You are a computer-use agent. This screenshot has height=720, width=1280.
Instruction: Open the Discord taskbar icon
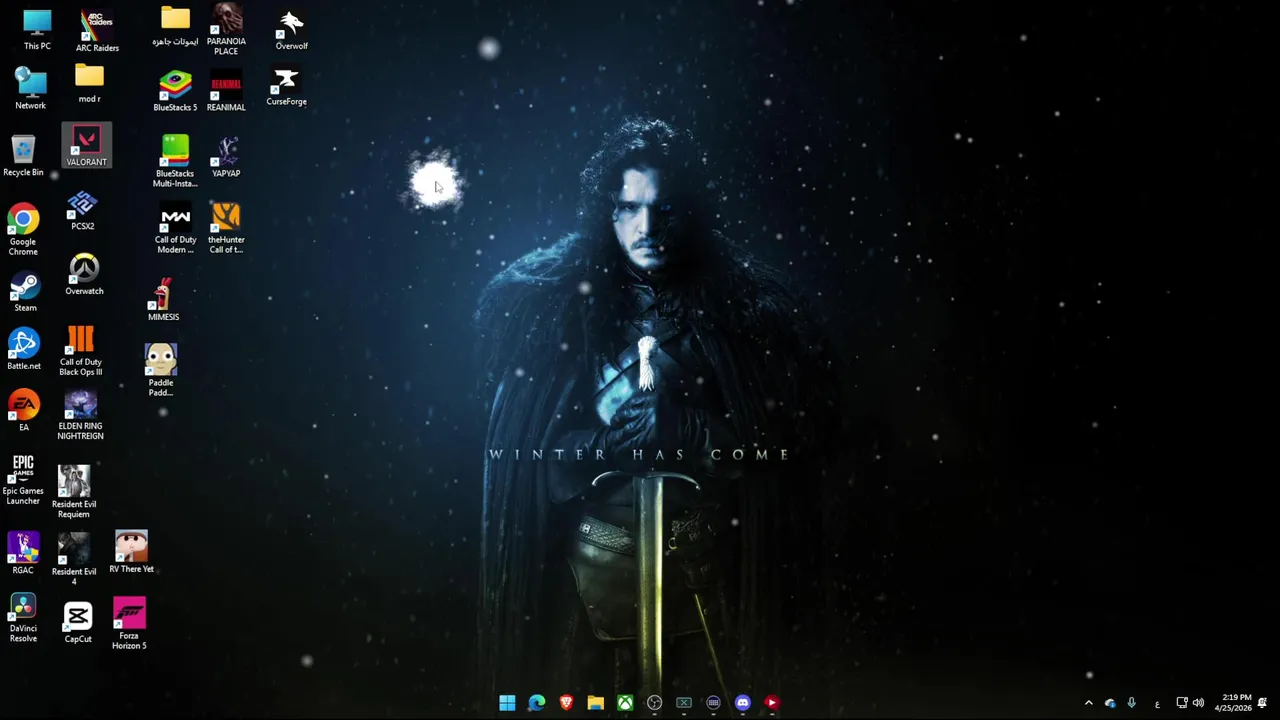pyautogui.click(x=742, y=703)
